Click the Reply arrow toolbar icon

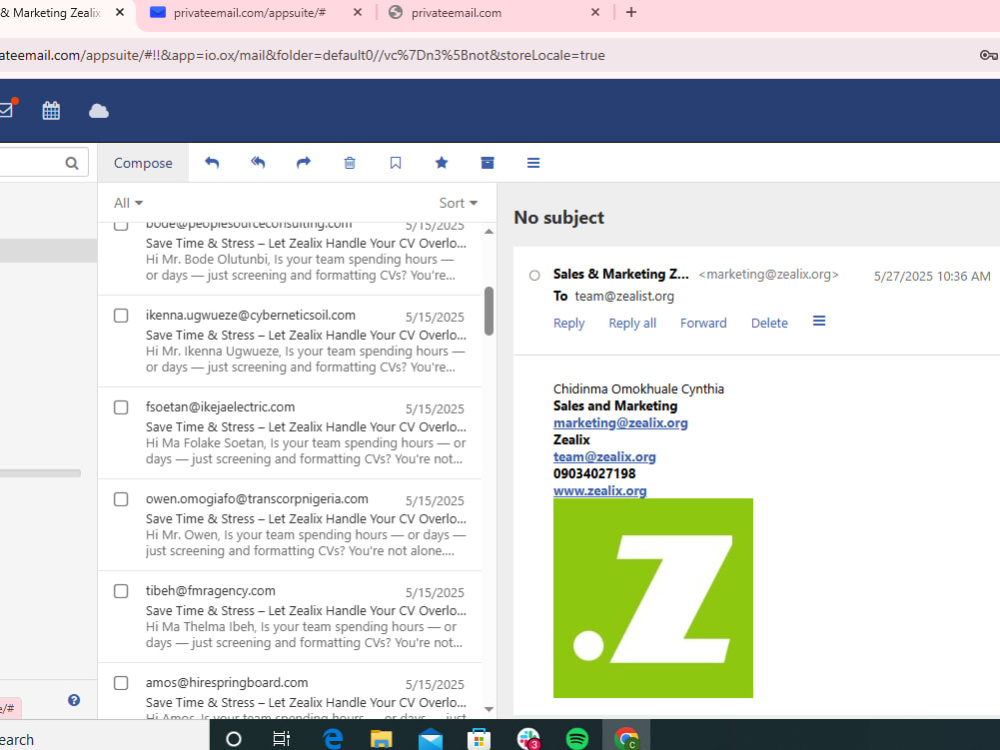pos(212,163)
